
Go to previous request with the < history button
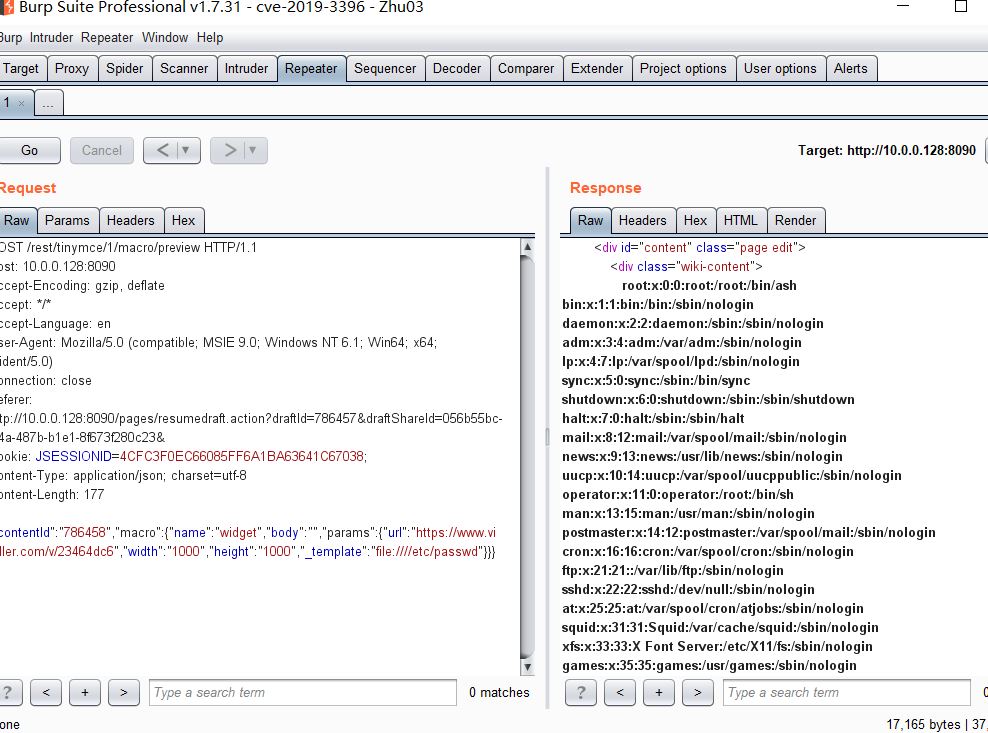point(163,150)
